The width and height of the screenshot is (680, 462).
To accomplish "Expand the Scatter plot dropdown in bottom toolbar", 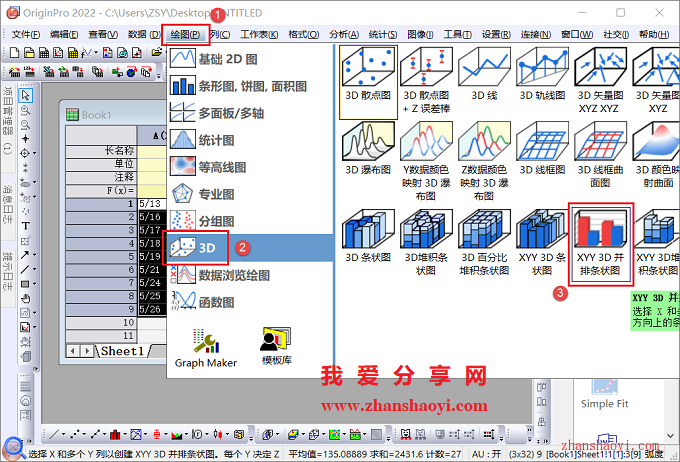I will coord(84,434).
